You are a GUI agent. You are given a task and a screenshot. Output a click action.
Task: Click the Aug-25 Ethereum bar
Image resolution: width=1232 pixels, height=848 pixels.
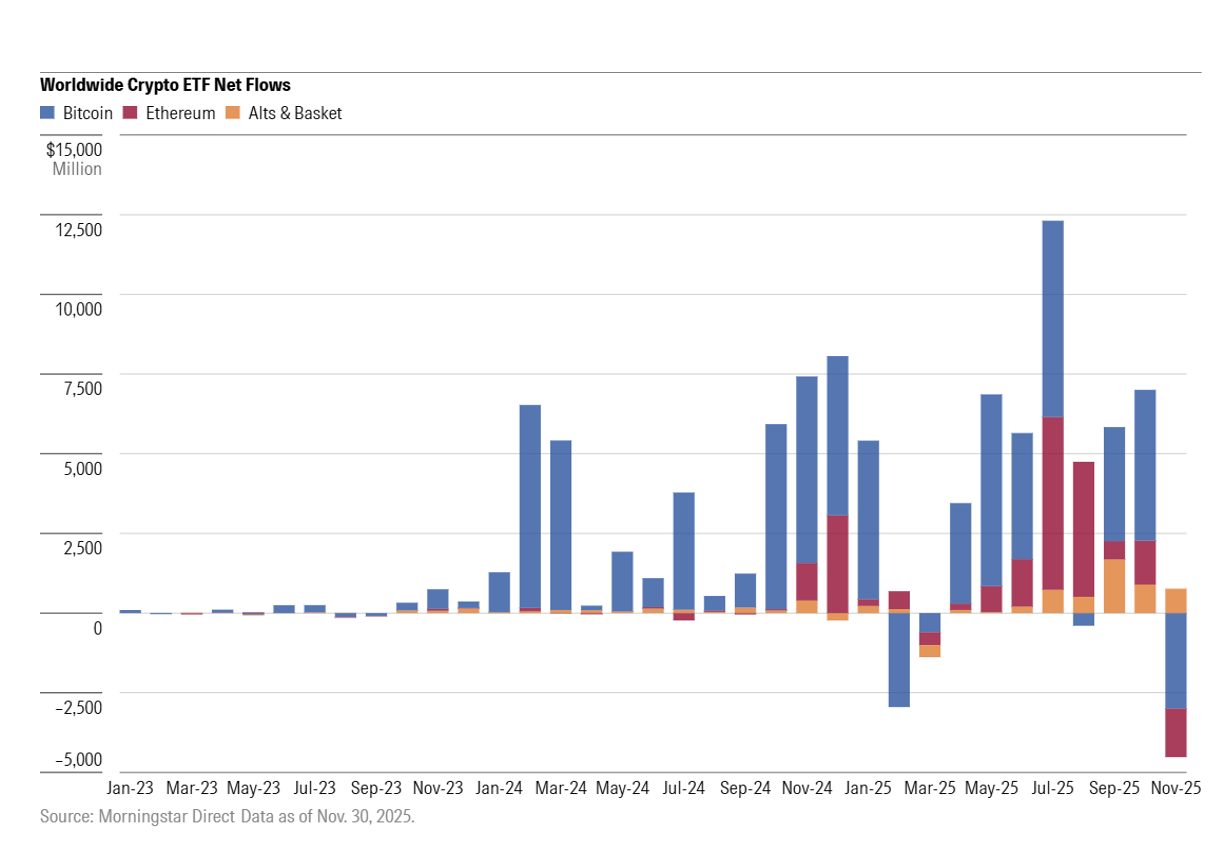point(1083,529)
